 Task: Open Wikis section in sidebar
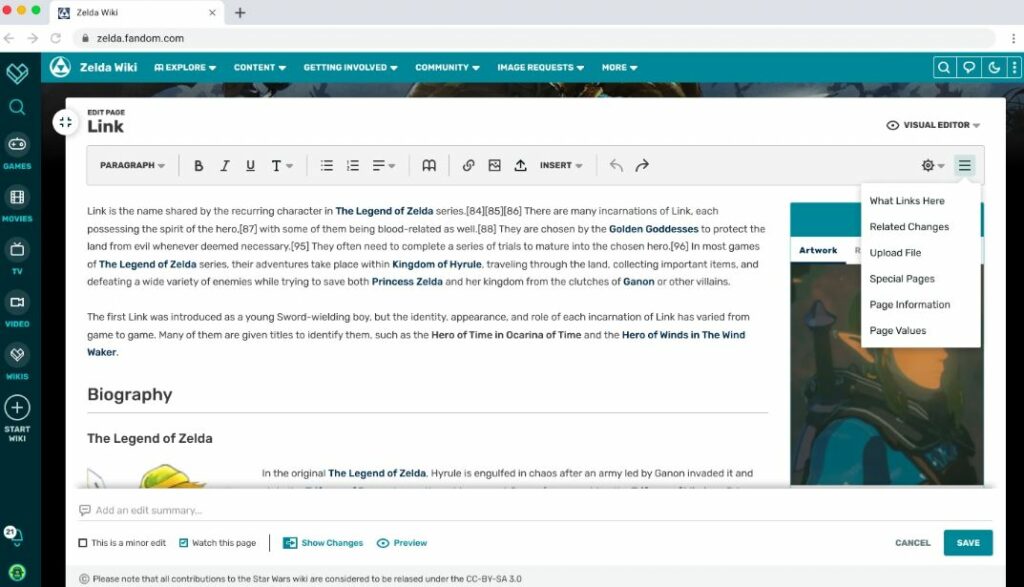pyautogui.click(x=17, y=363)
